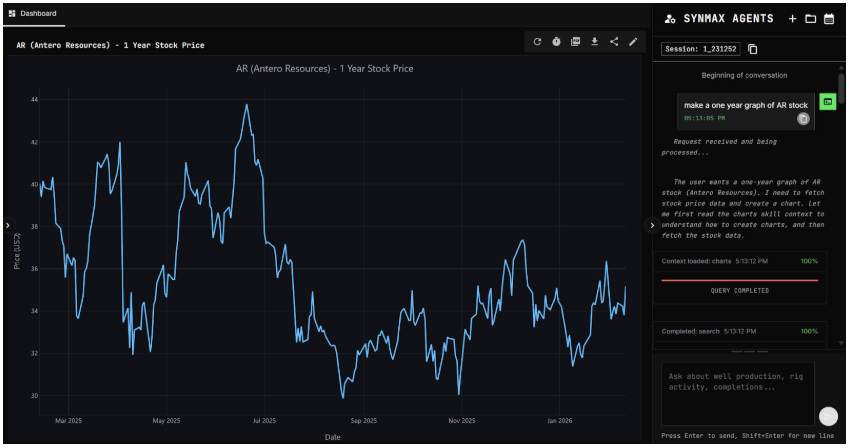Collapse the agents panel chevron
The width and height of the screenshot is (849, 448).
point(652,225)
